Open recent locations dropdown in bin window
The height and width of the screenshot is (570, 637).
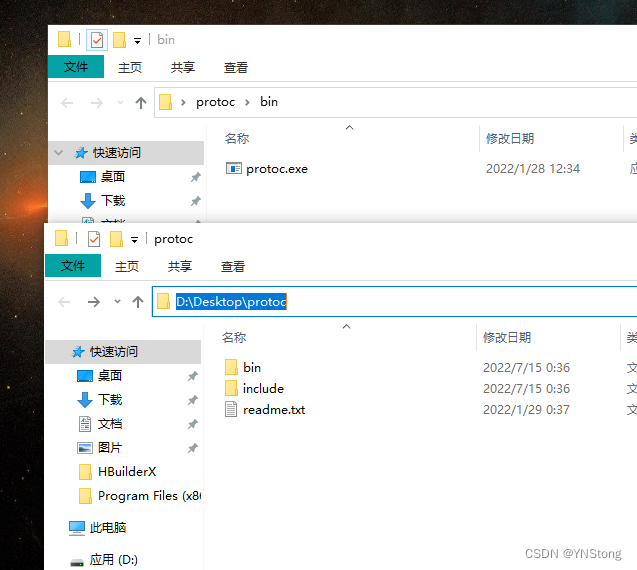point(120,102)
